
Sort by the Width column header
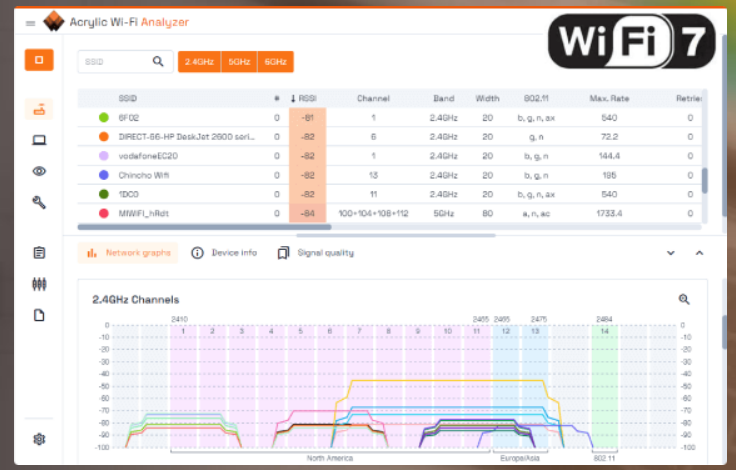click(487, 99)
